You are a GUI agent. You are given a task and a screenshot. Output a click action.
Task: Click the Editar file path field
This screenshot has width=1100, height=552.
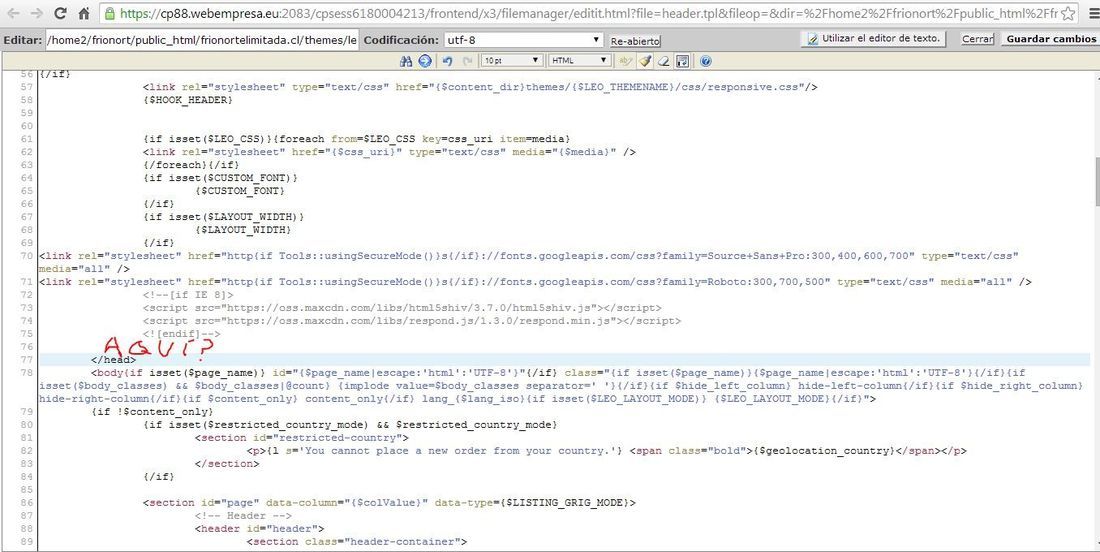pos(202,40)
